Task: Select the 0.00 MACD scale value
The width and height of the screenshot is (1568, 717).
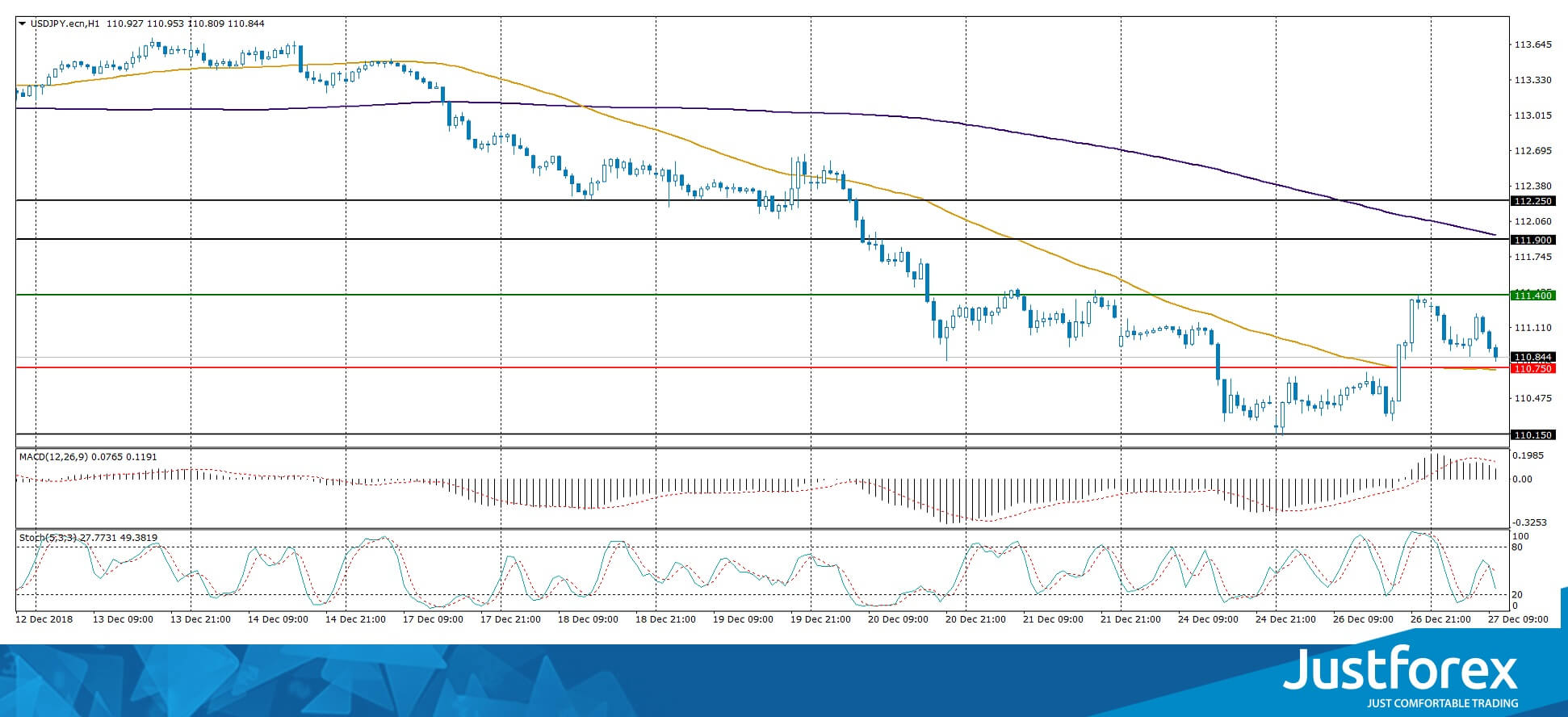Action: (1523, 480)
